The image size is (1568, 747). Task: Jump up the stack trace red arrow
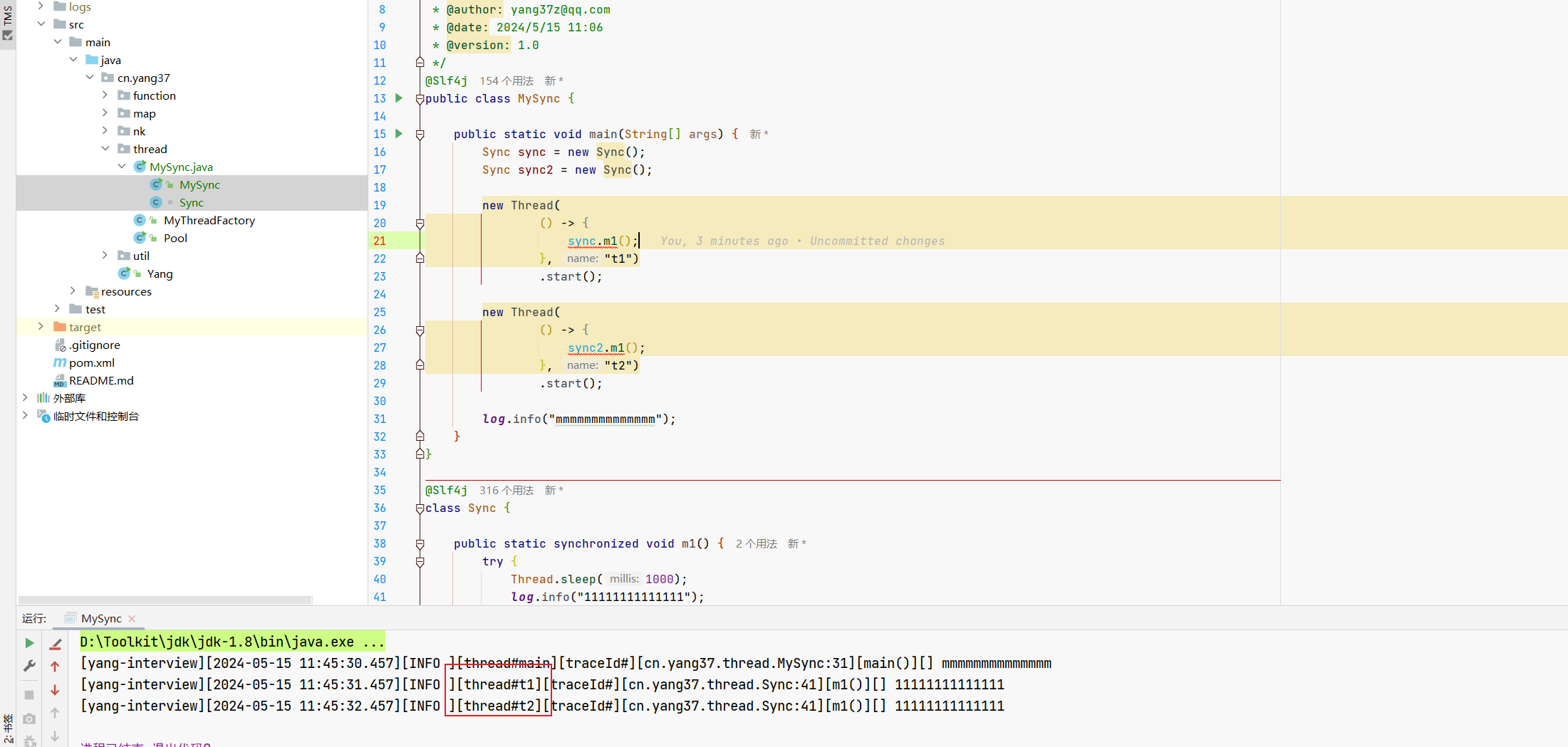click(x=55, y=667)
